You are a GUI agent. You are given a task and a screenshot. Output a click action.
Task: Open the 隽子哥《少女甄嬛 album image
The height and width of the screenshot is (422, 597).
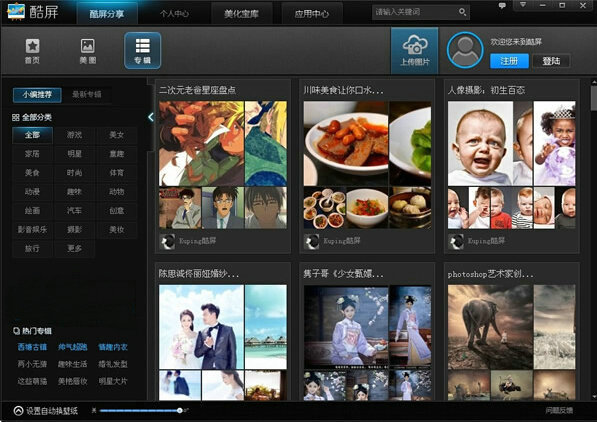pos(346,327)
